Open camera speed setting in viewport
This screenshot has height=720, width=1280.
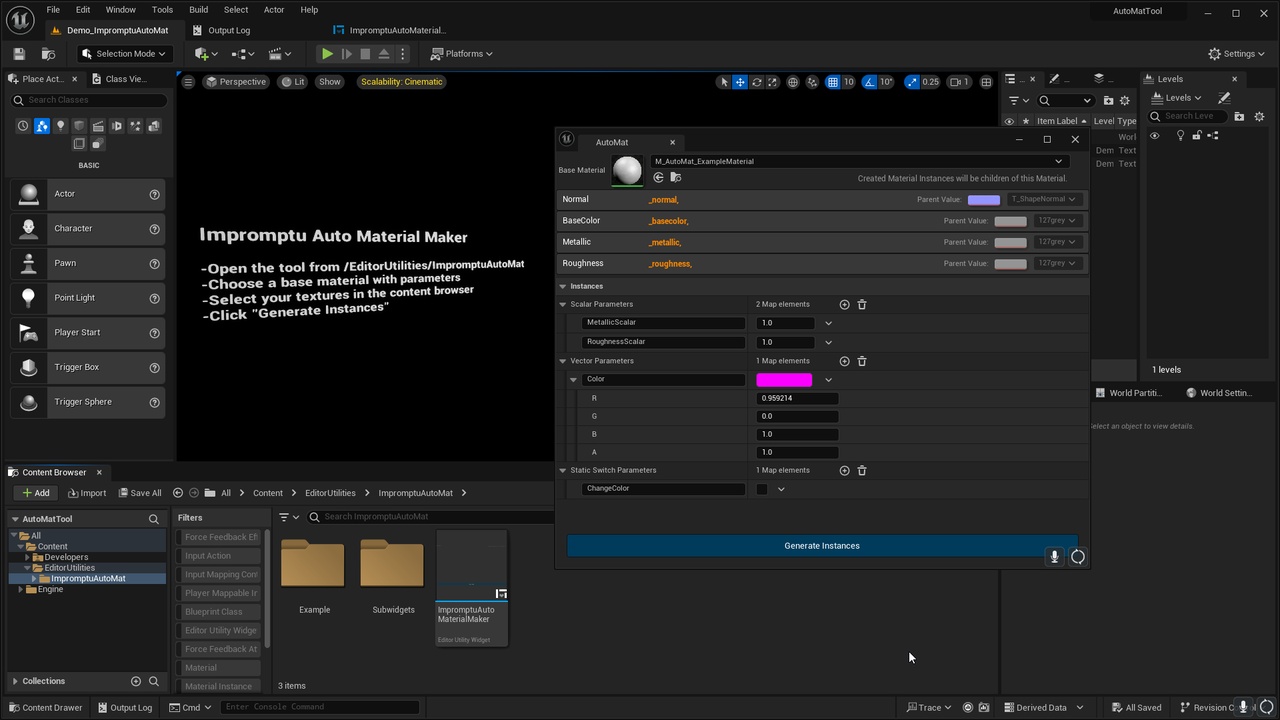[959, 82]
